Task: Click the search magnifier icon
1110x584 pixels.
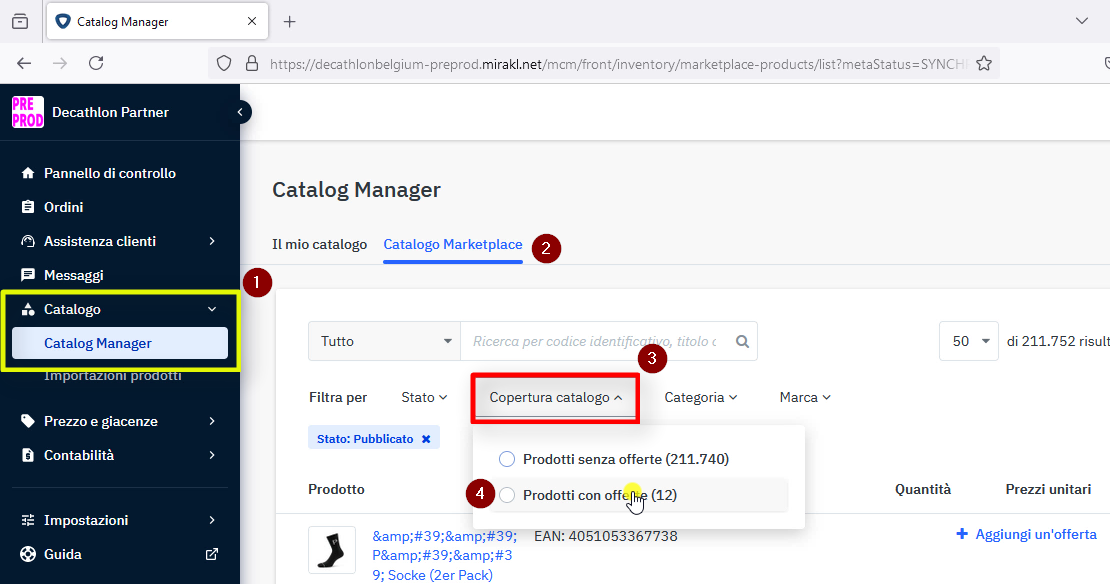Action: (742, 341)
